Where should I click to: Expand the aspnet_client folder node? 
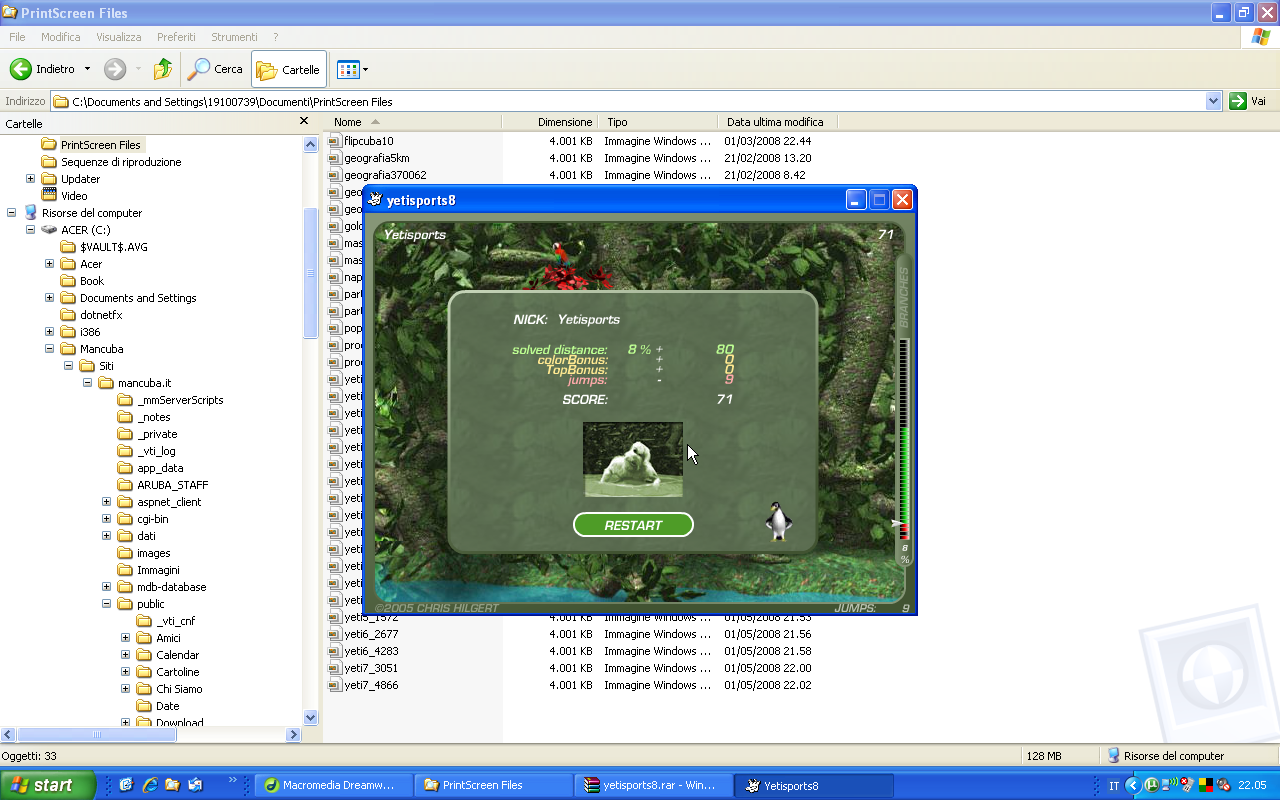coord(106,502)
